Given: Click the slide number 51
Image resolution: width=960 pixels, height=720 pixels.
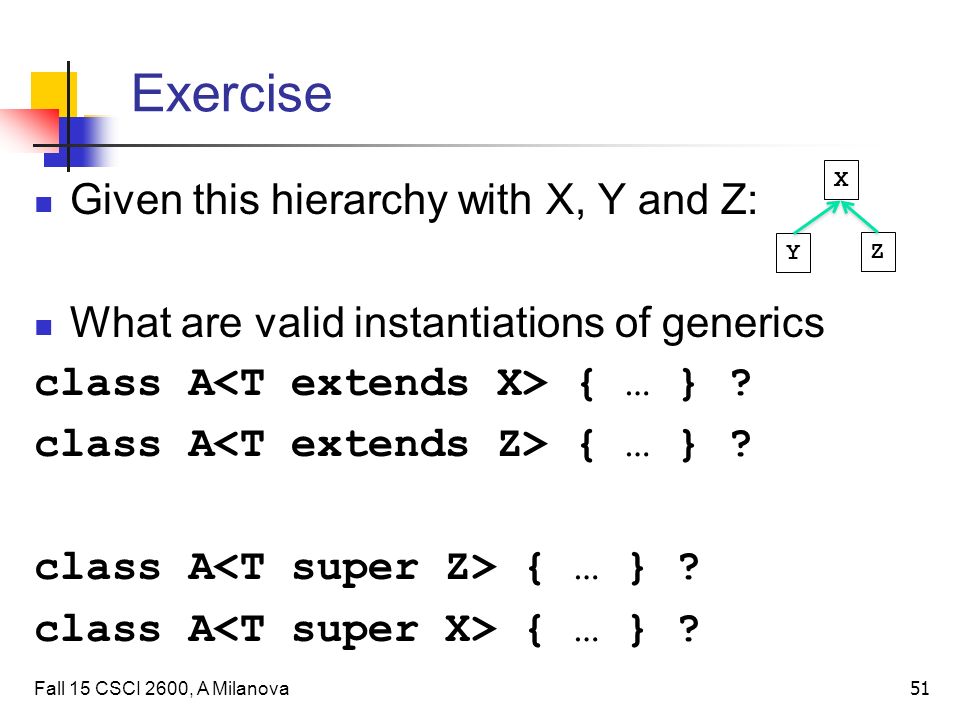Looking at the screenshot, I should pyautogui.click(x=920, y=689).
